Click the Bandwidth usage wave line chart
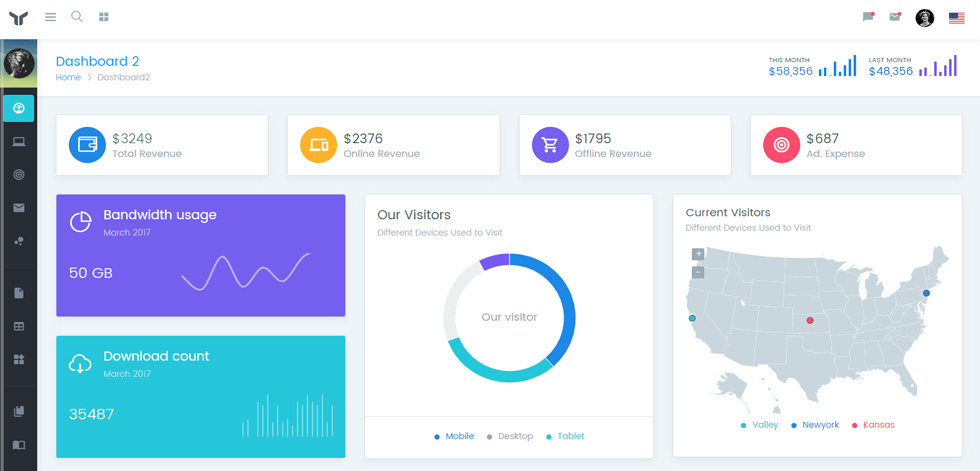The image size is (980, 471). 246,272
